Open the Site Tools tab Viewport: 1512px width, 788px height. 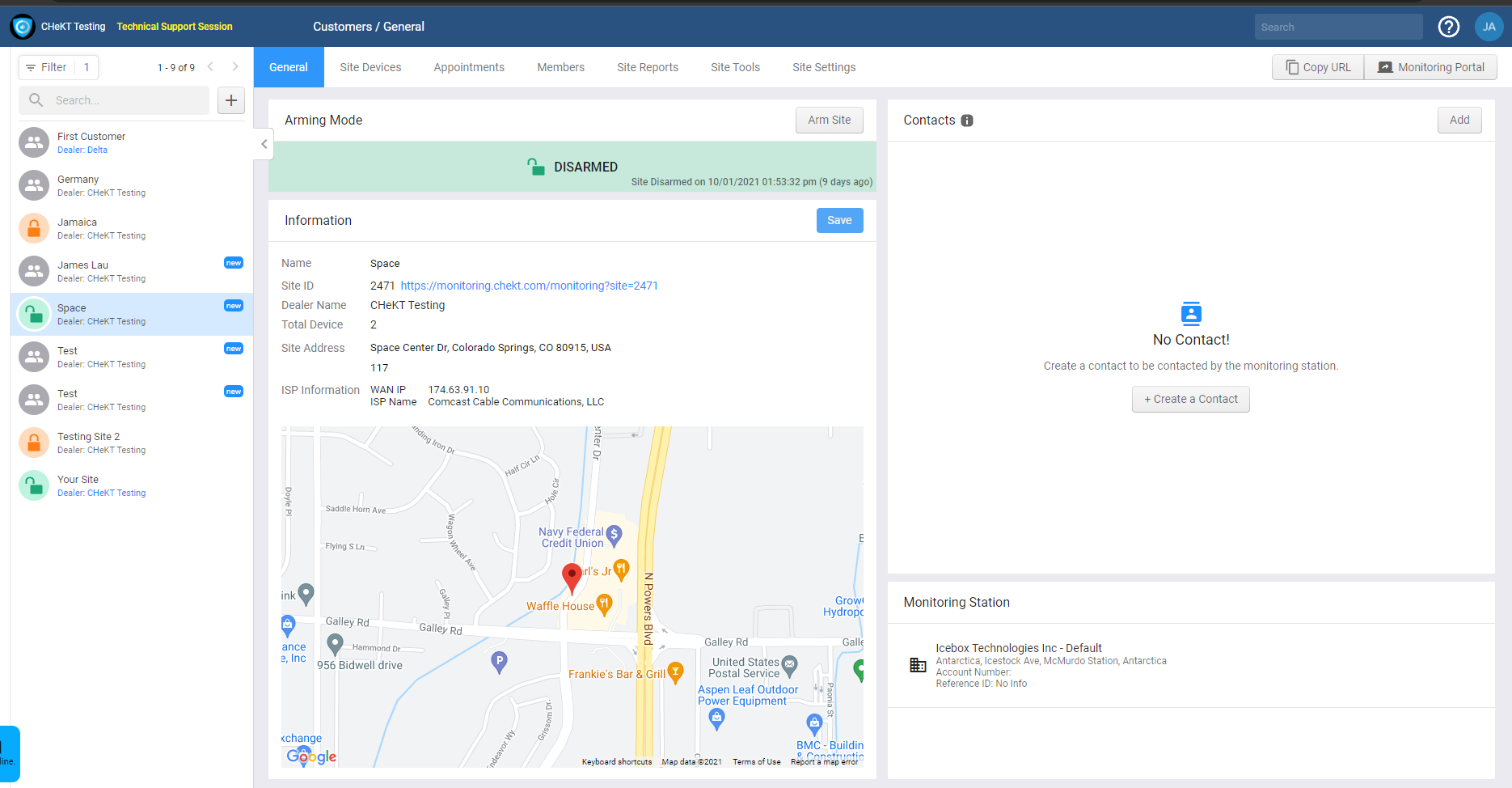click(x=735, y=67)
